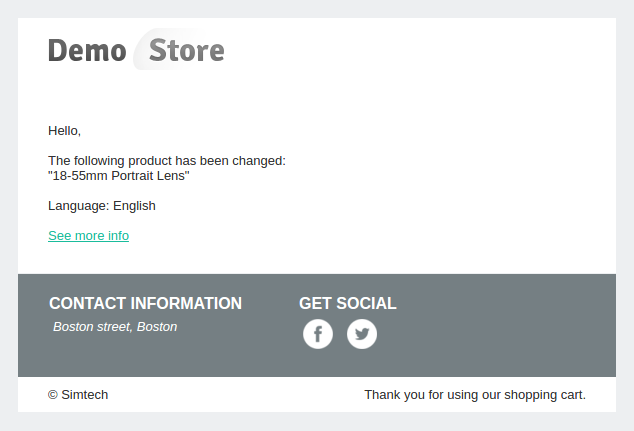Click the Simtech company name

coord(85,395)
